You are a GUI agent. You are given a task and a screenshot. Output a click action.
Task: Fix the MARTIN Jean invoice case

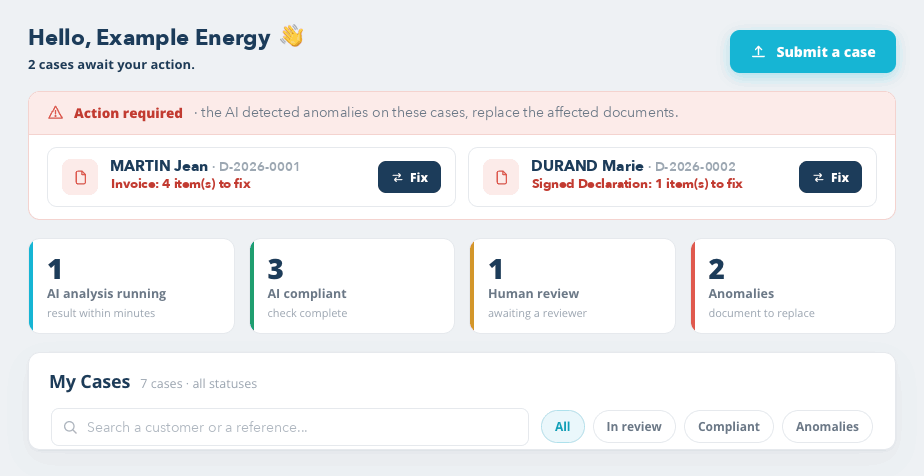[410, 177]
